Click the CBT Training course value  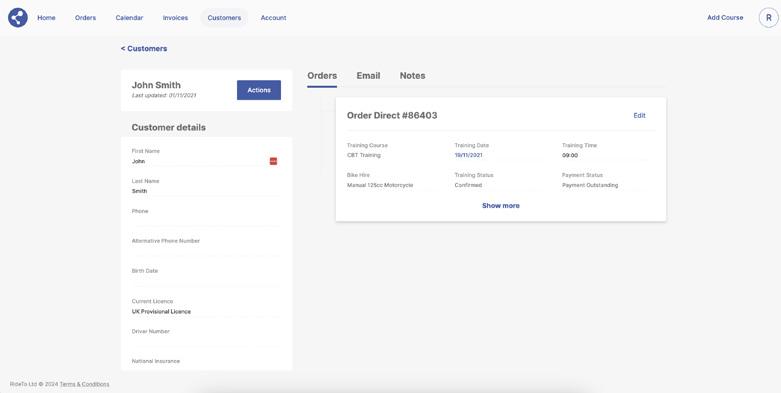pyautogui.click(x=364, y=155)
